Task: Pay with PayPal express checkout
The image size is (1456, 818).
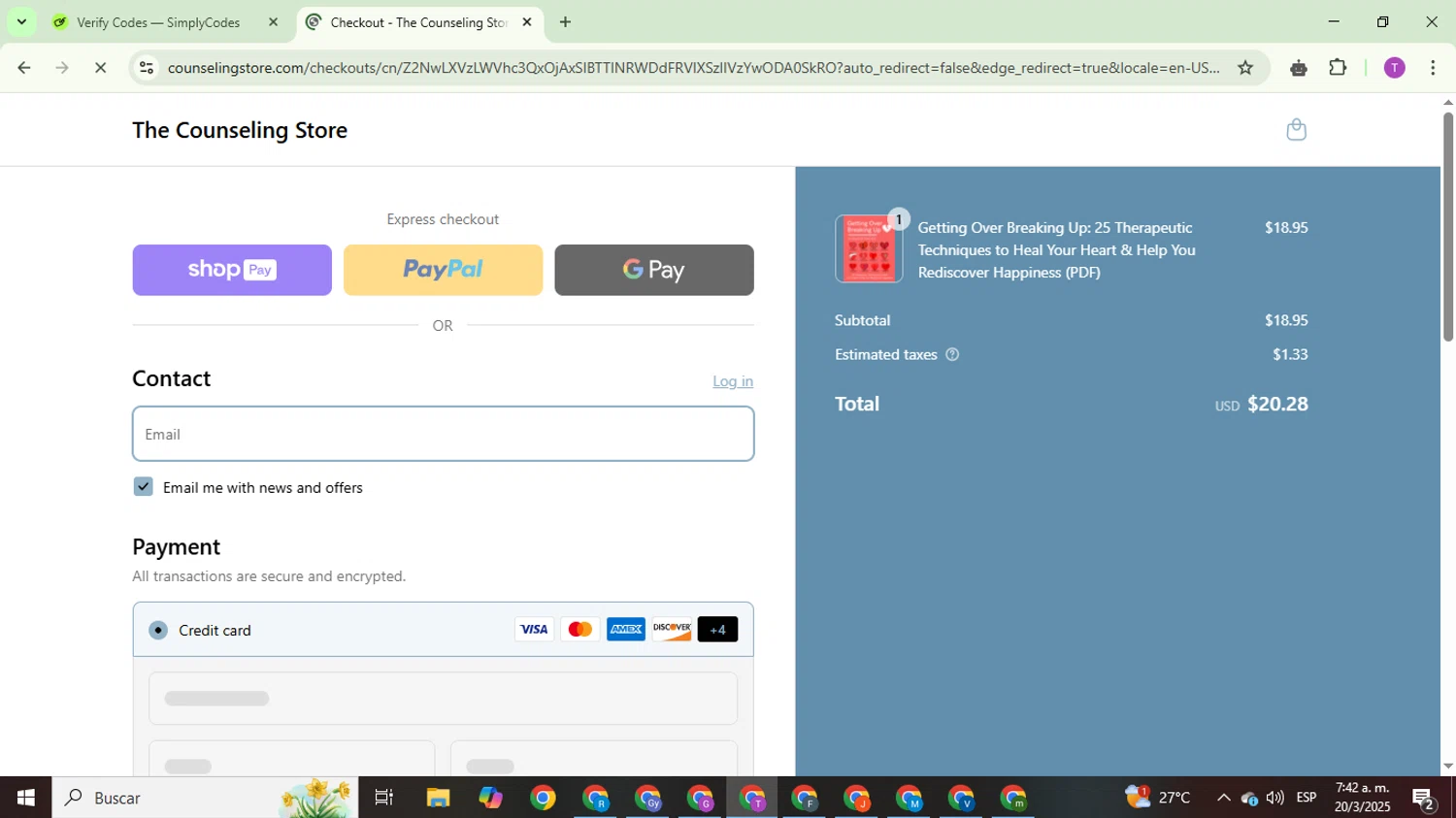Action: click(443, 270)
